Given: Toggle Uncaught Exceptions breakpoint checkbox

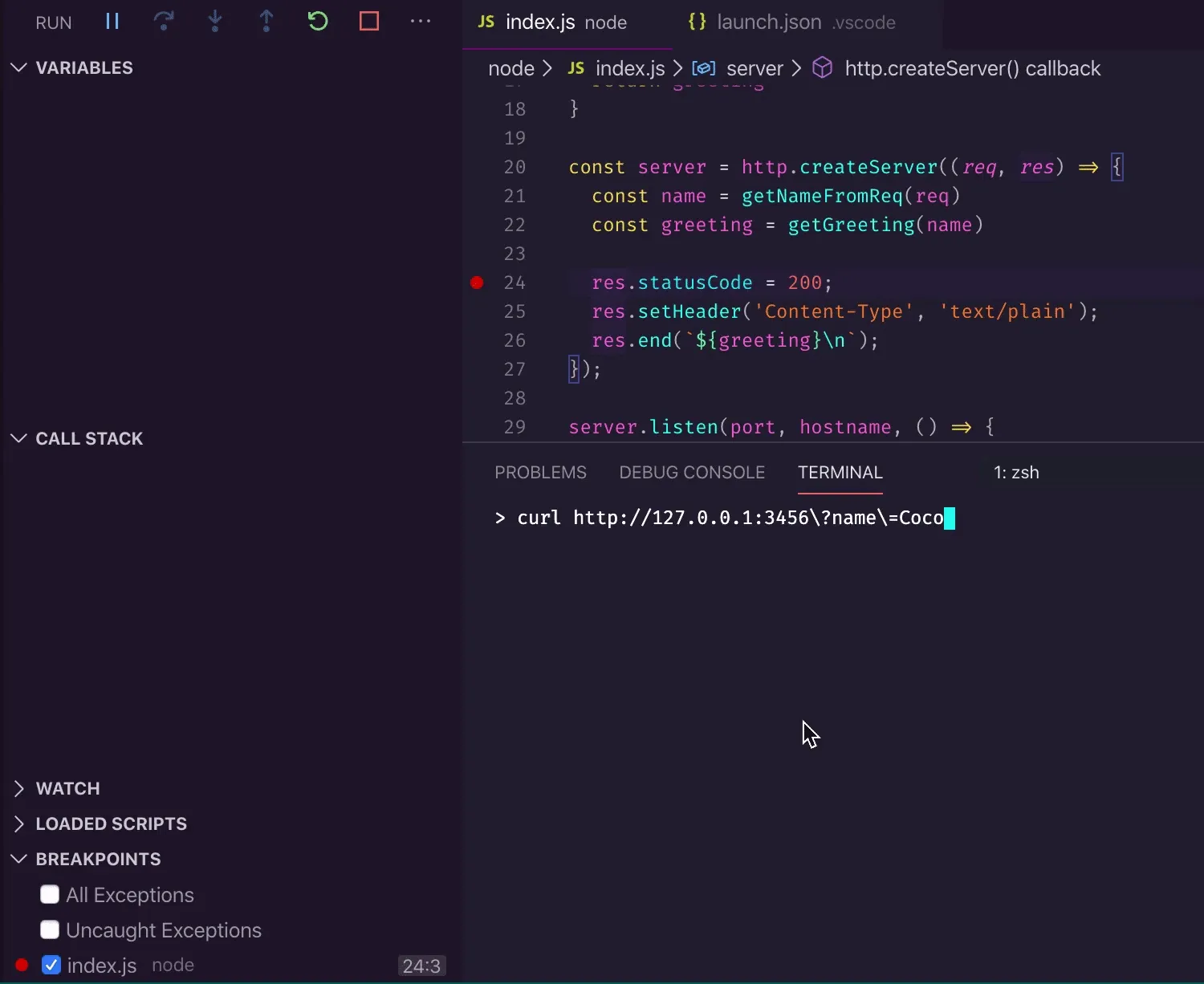Looking at the screenshot, I should click(x=50, y=929).
